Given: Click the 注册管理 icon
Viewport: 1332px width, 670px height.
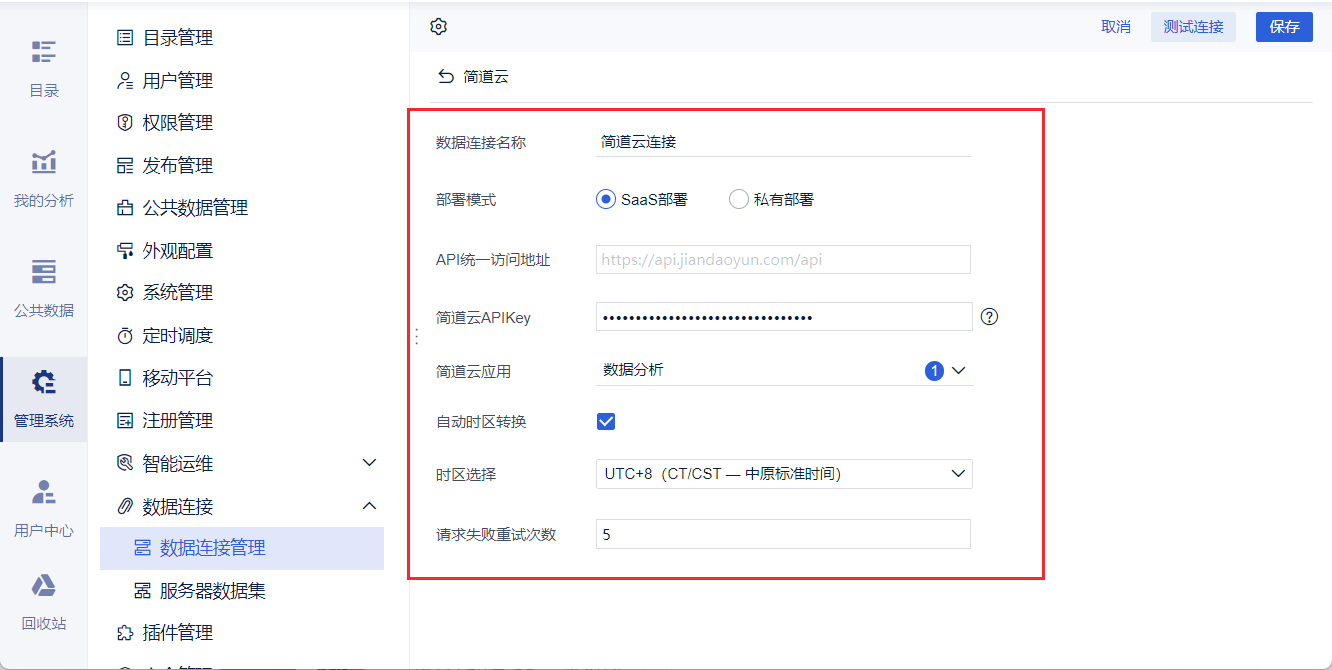Looking at the screenshot, I should [x=125, y=421].
